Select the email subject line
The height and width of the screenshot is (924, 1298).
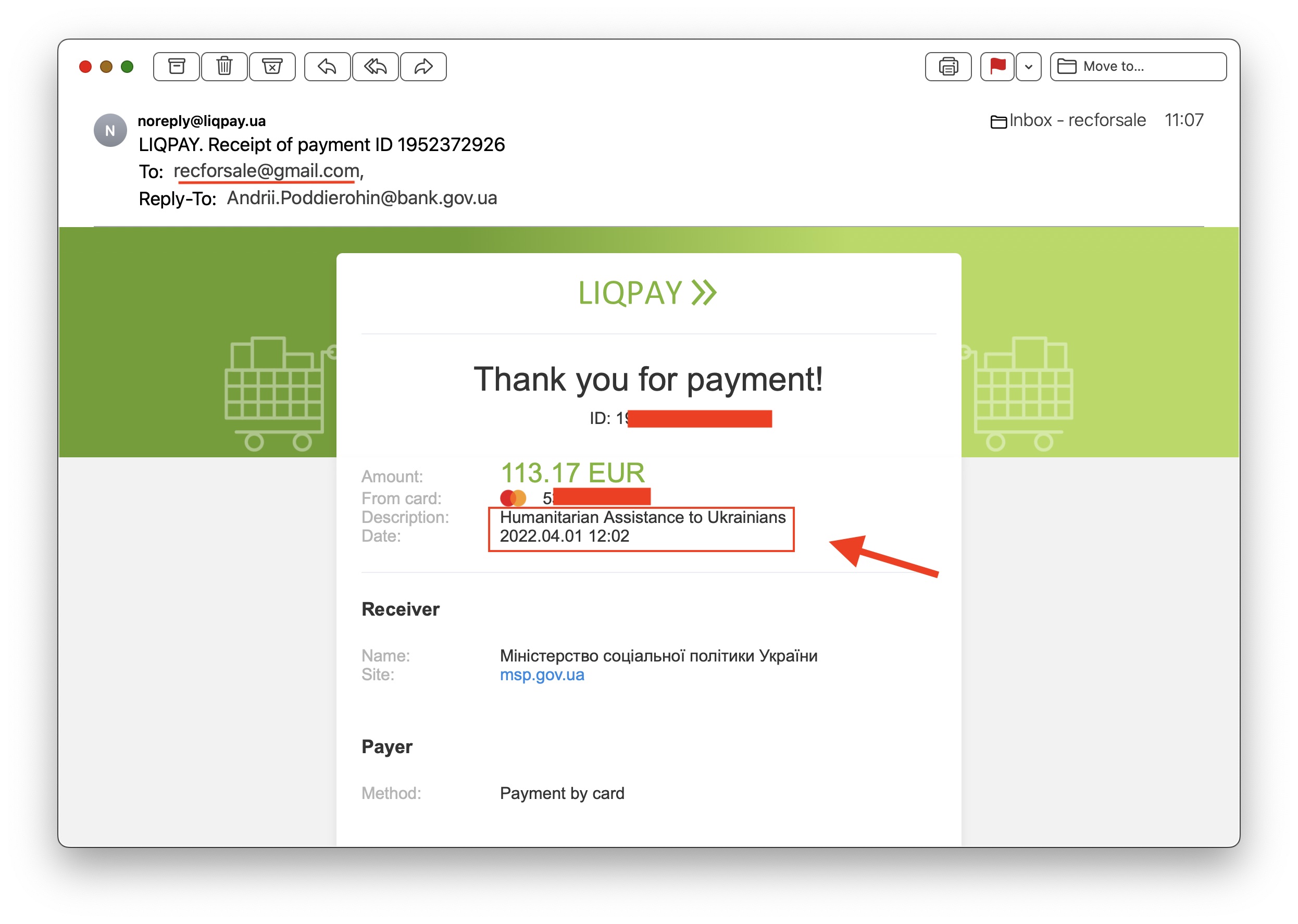(x=321, y=144)
